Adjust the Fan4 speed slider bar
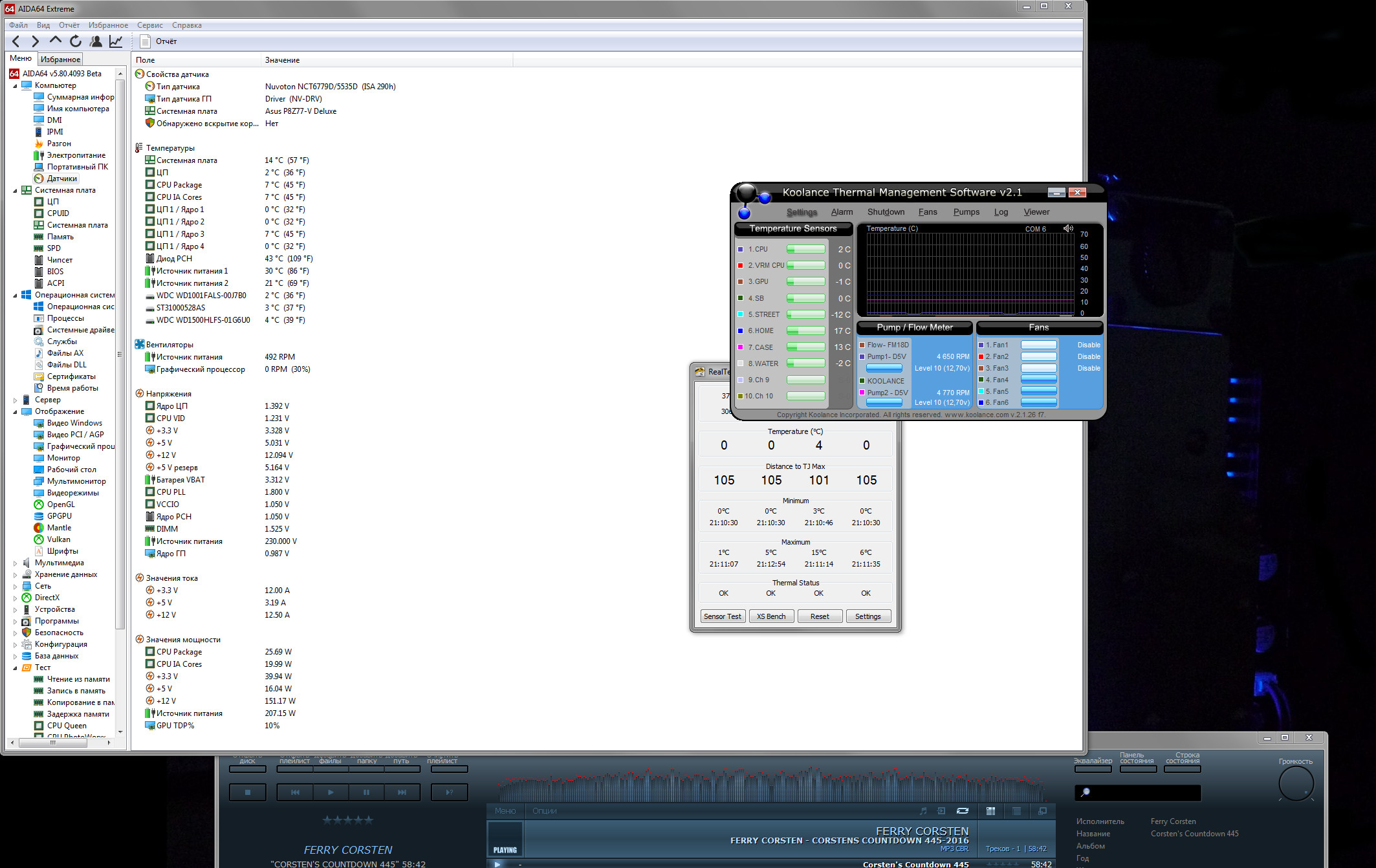 (1038, 380)
